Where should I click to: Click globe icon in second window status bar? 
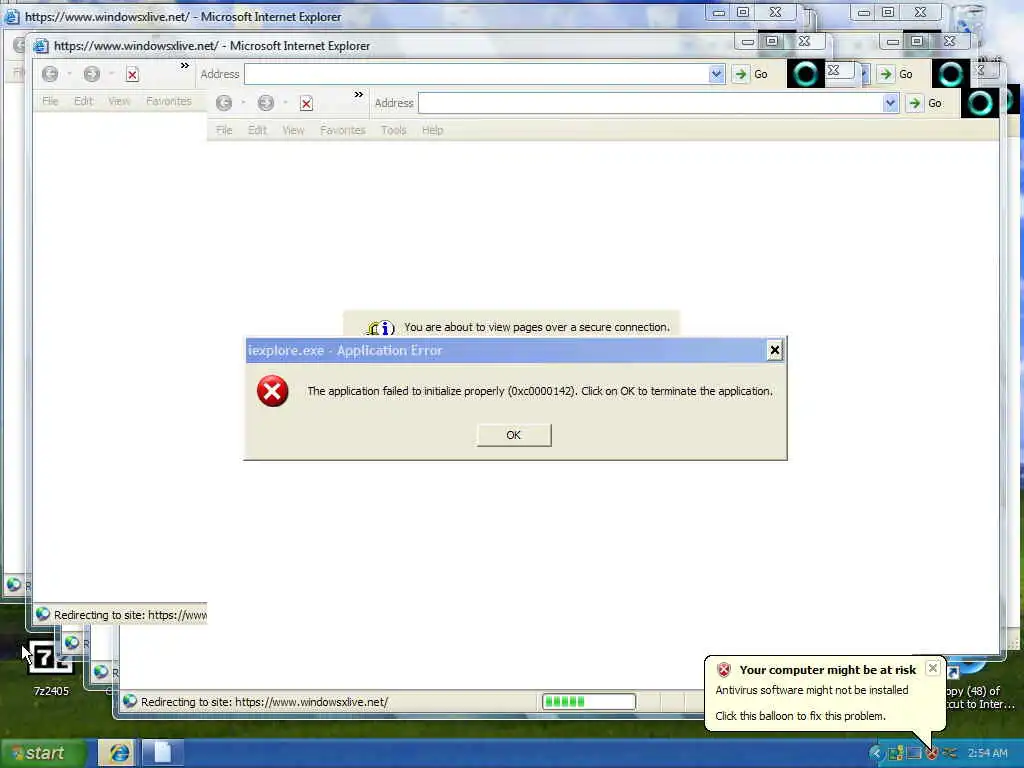(42, 615)
